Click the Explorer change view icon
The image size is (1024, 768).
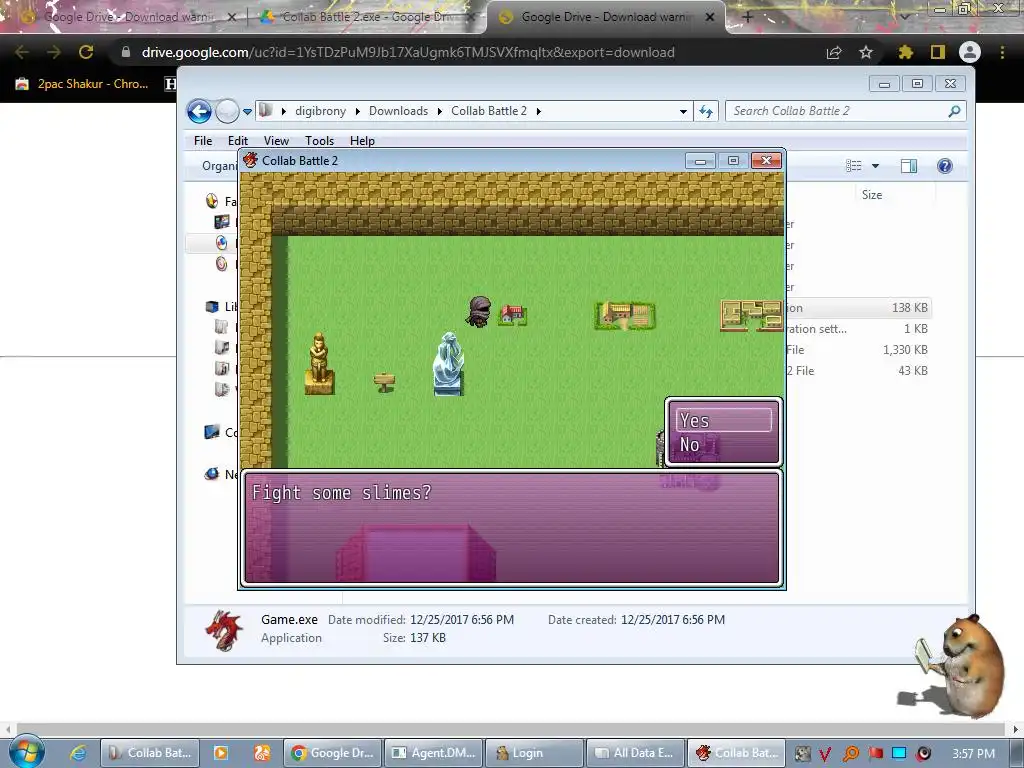(854, 166)
